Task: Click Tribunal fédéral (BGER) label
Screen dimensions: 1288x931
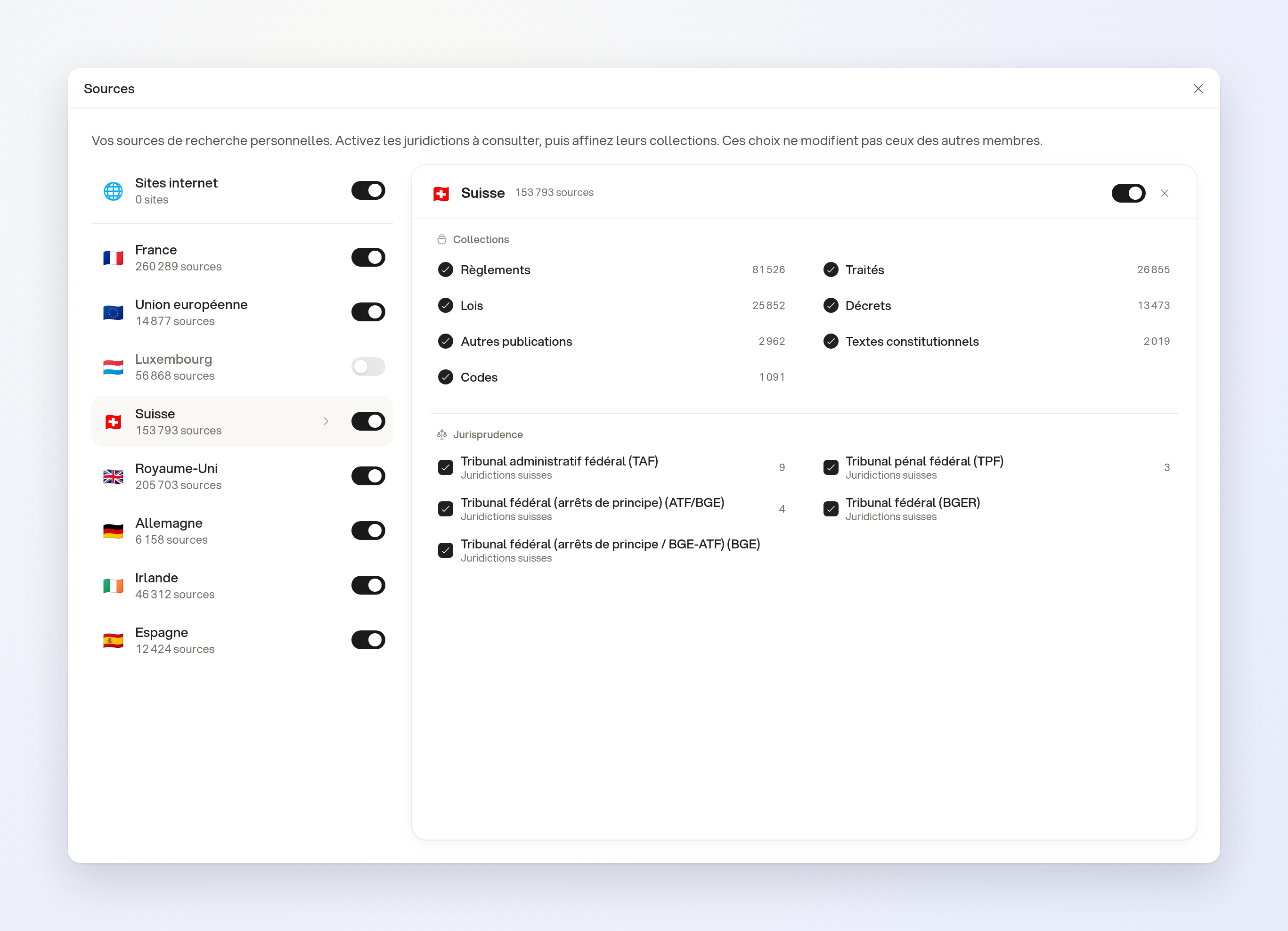Action: 913,503
